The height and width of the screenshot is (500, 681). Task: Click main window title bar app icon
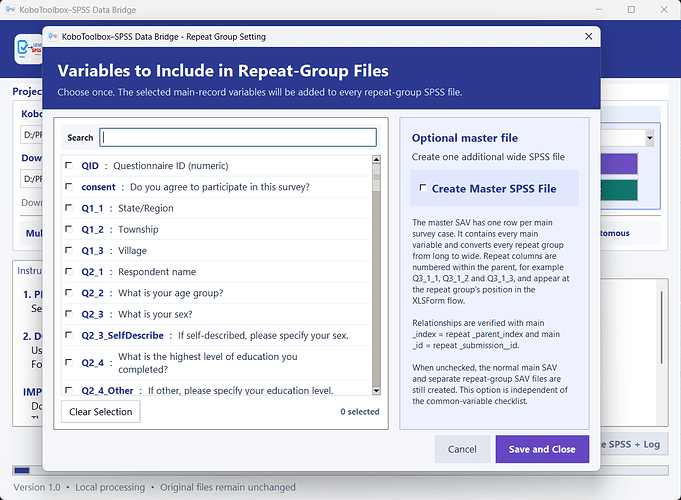click(x=10, y=10)
